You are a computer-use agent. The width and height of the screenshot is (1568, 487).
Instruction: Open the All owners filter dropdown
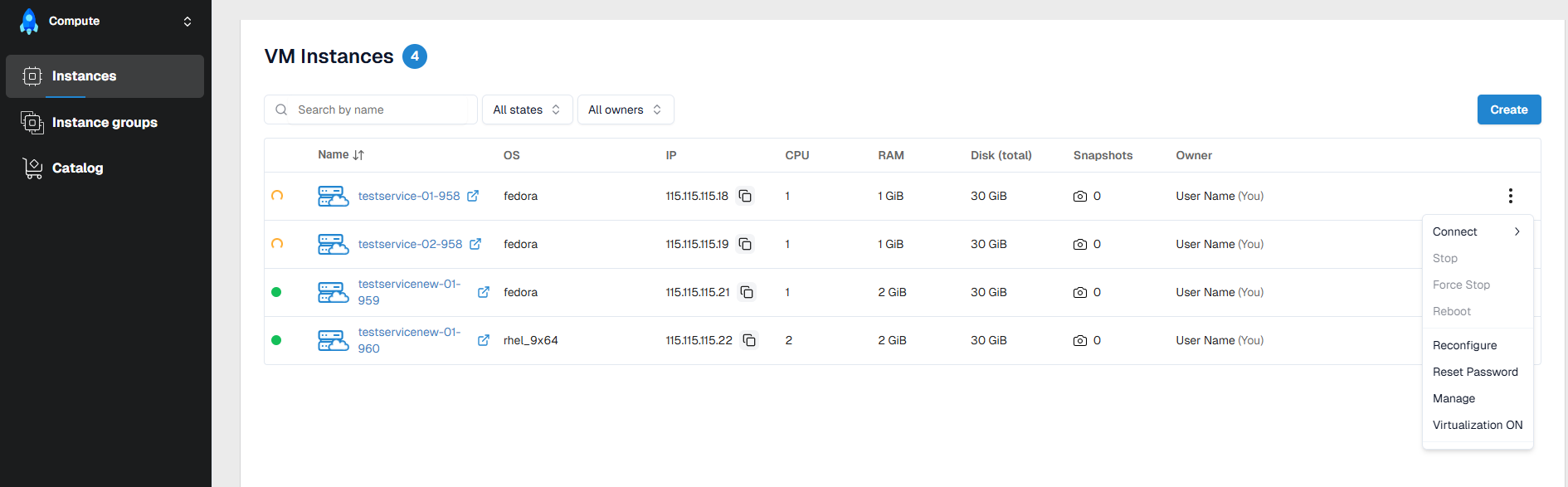[x=625, y=110]
